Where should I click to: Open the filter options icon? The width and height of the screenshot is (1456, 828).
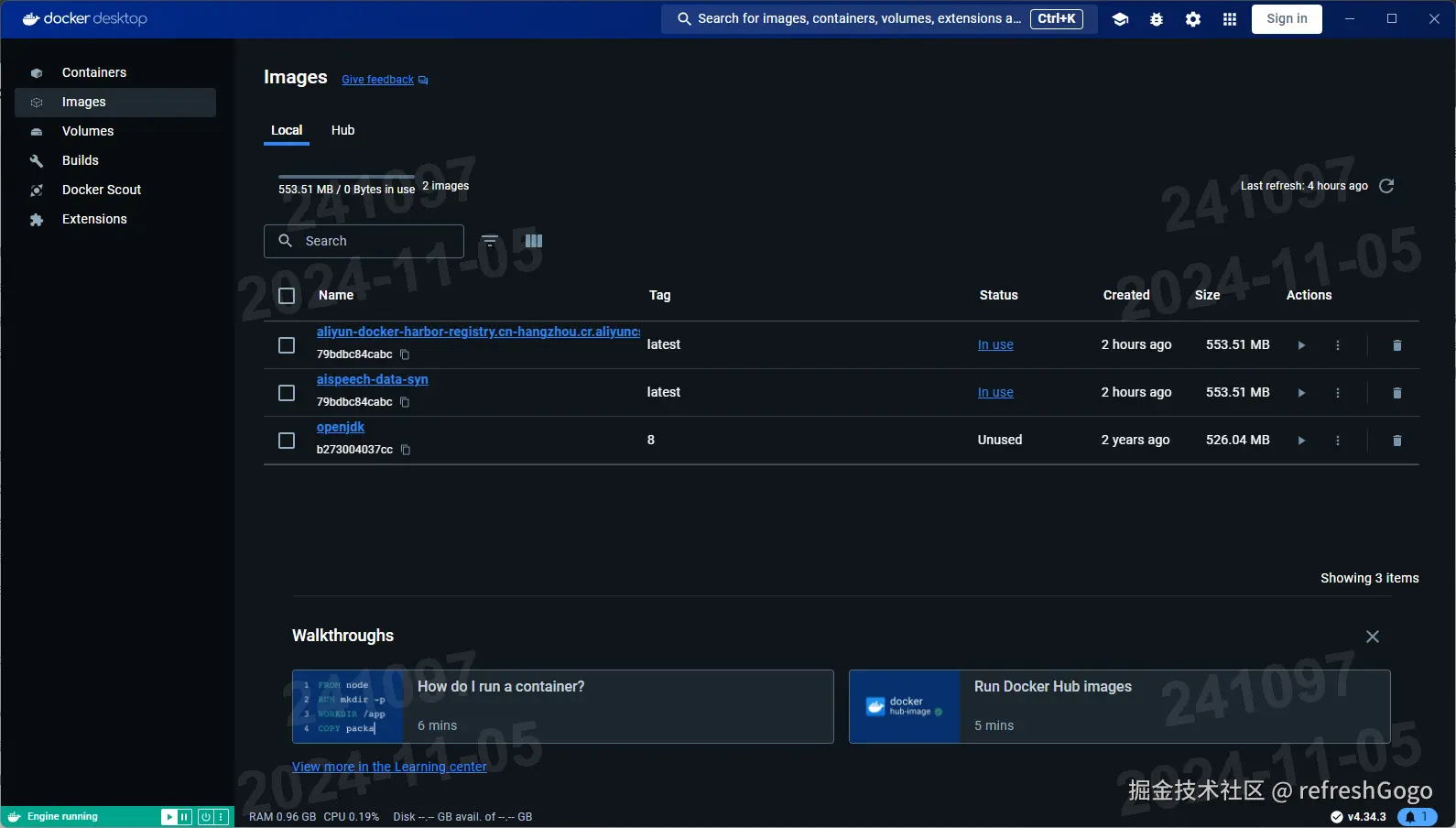tap(490, 241)
